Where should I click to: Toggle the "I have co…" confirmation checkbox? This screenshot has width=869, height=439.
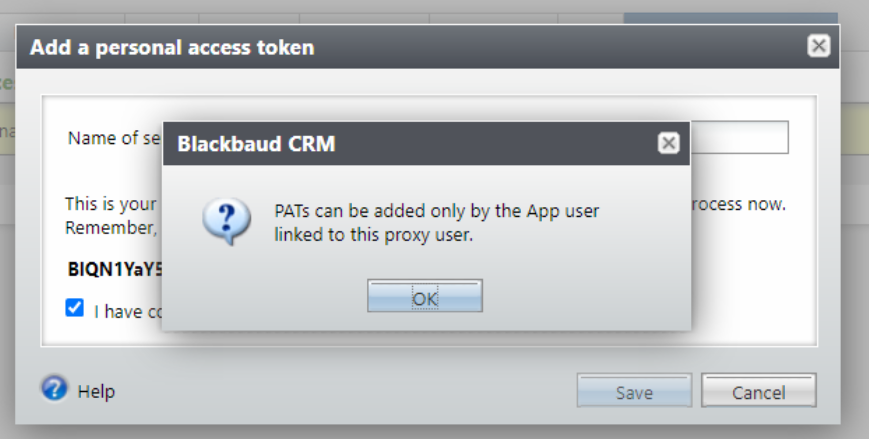coord(75,308)
